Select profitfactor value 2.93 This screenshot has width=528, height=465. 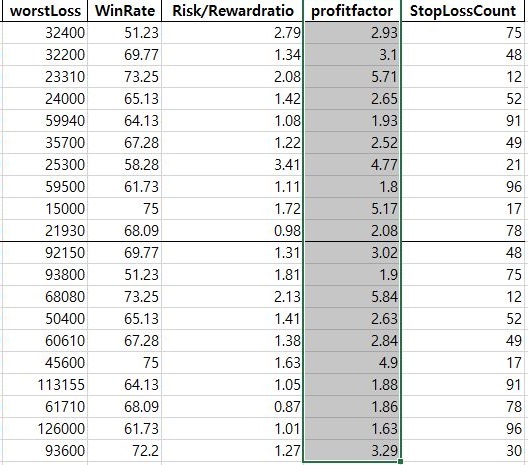coord(352,33)
